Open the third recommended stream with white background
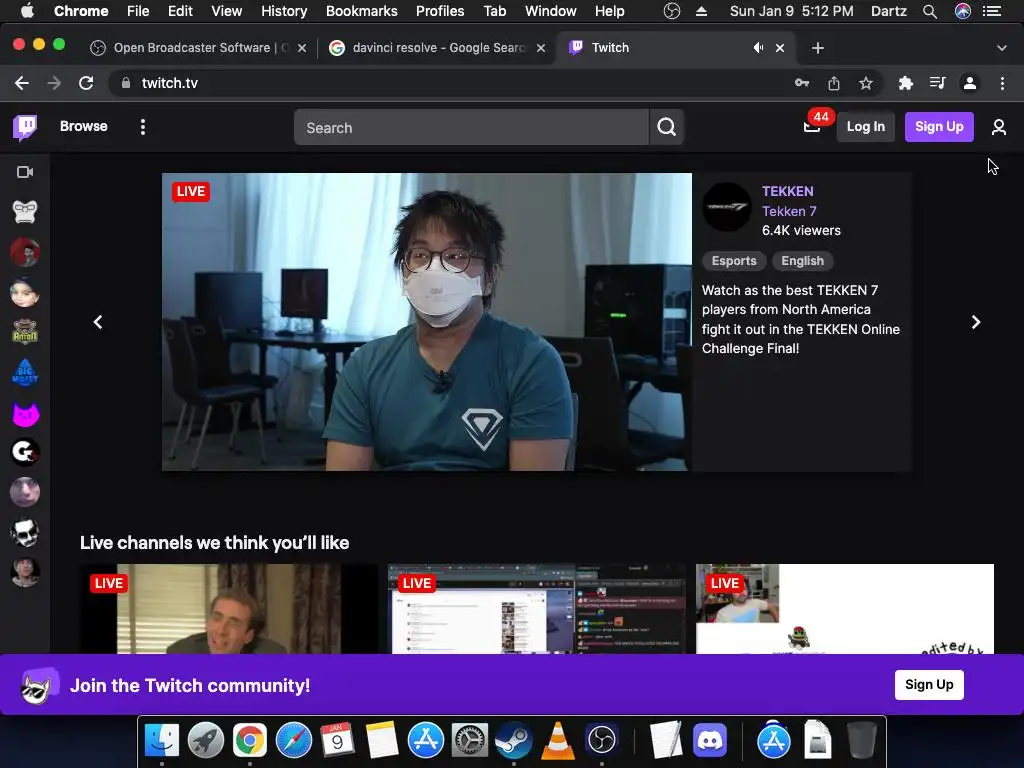This screenshot has width=1024, height=768. (x=844, y=609)
